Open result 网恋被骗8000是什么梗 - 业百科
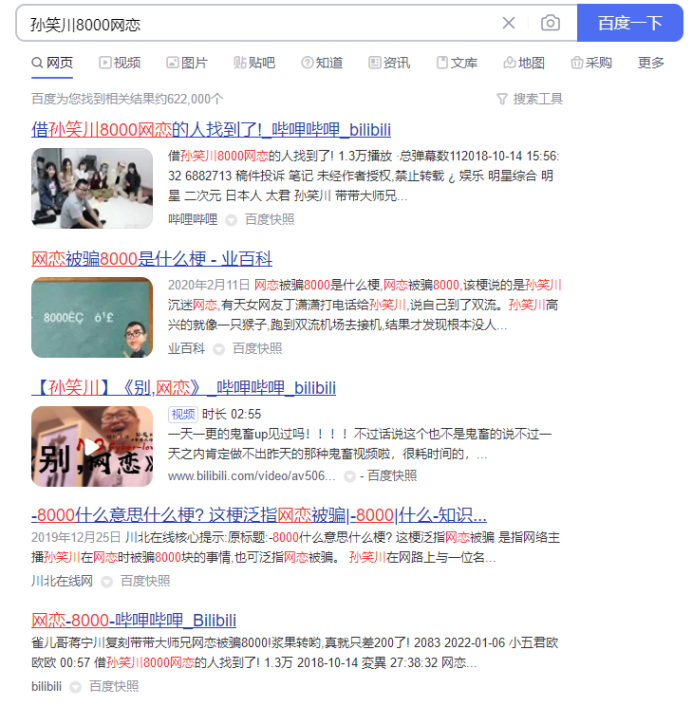This screenshot has width=692, height=707. (x=152, y=259)
